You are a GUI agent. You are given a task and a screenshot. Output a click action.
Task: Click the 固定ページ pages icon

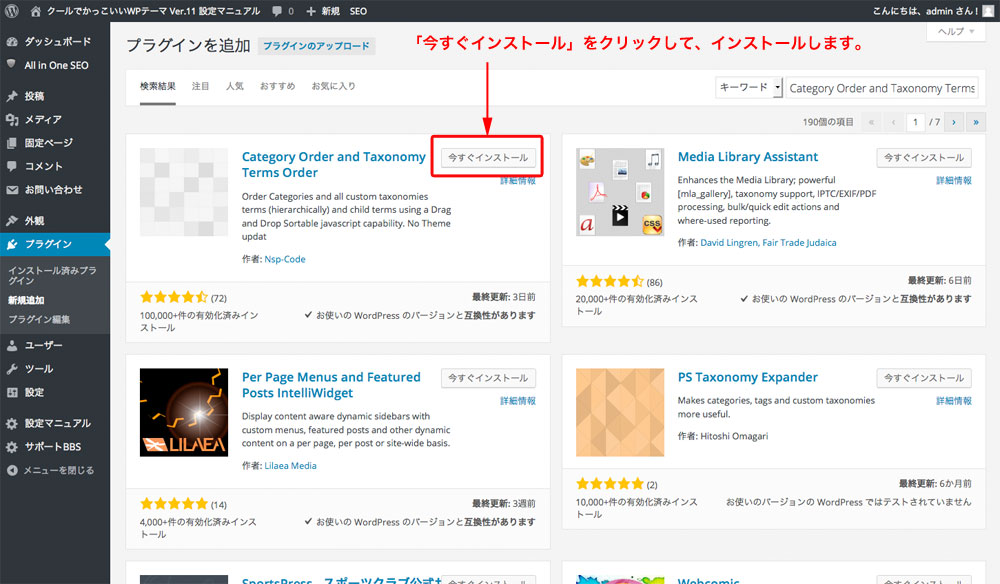11,143
